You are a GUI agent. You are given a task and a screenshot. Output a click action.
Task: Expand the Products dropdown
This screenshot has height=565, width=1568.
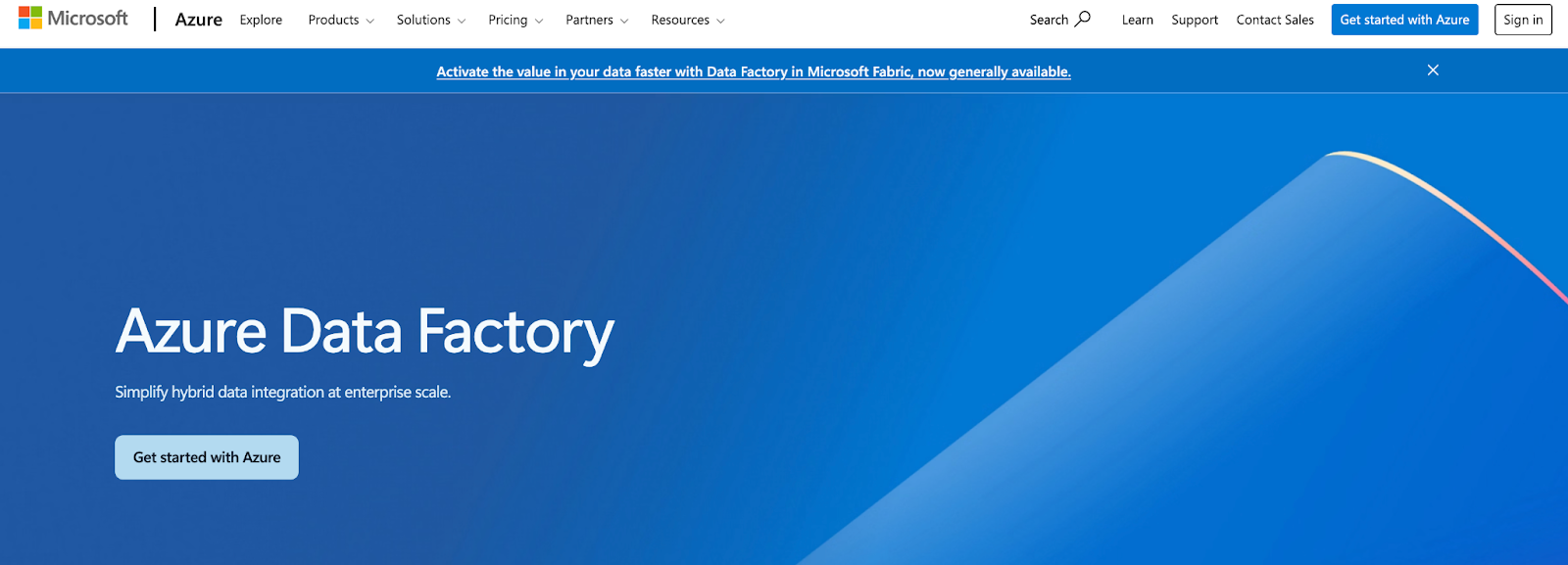tap(341, 20)
